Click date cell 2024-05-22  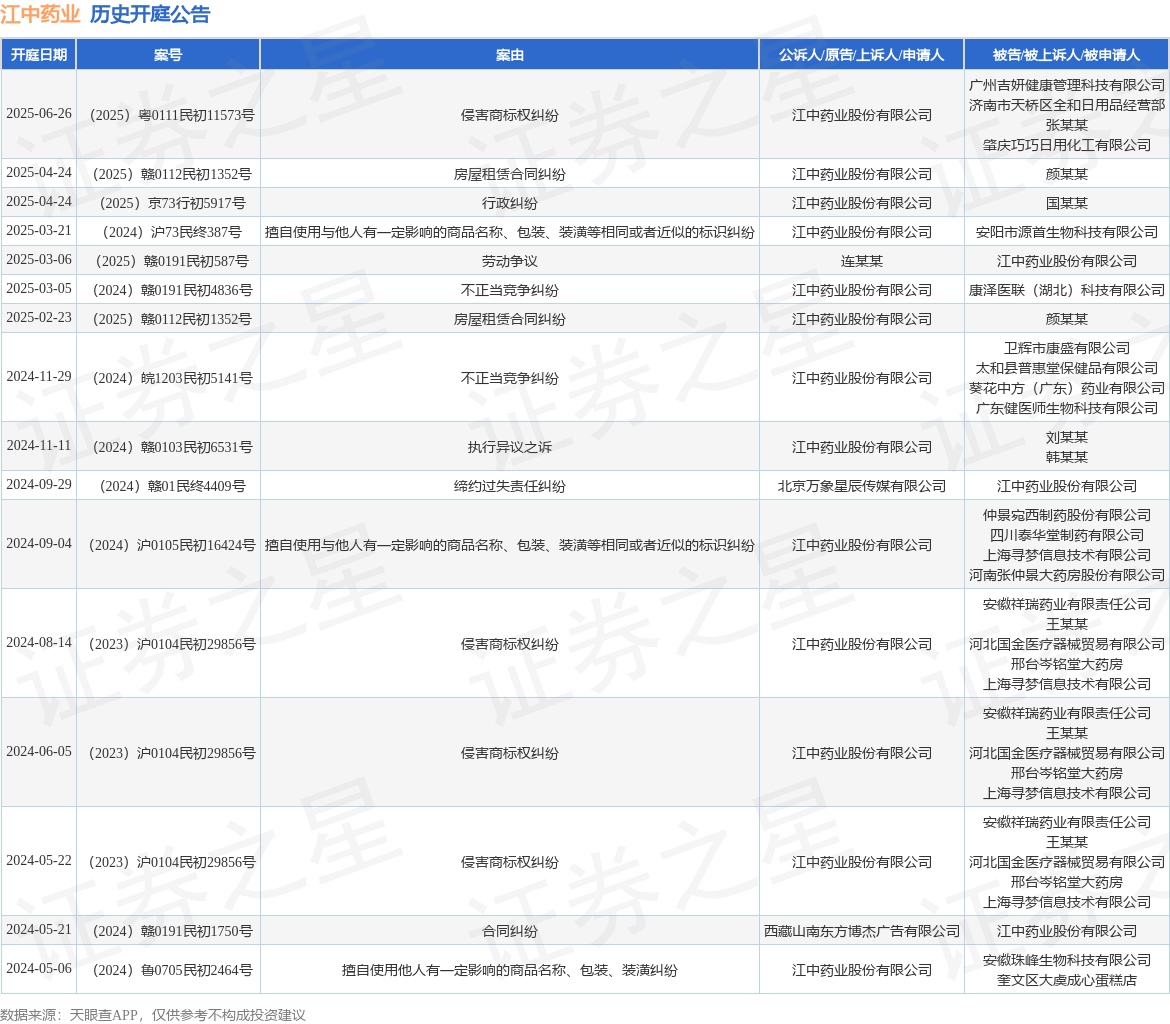(39, 861)
